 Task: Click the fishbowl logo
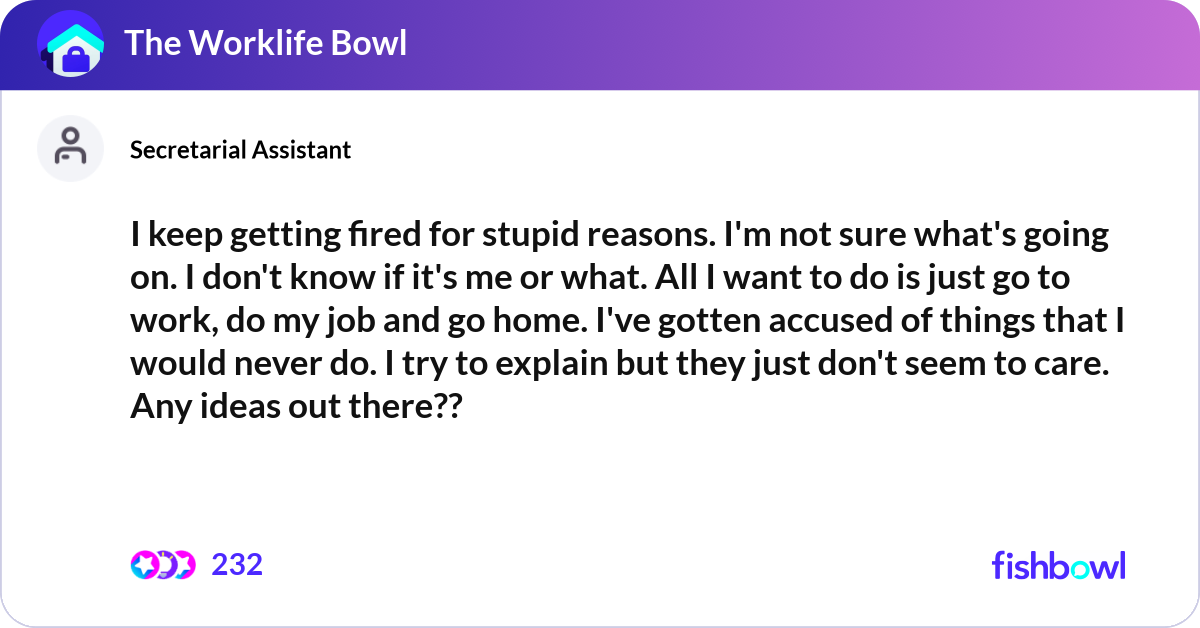[1058, 565]
